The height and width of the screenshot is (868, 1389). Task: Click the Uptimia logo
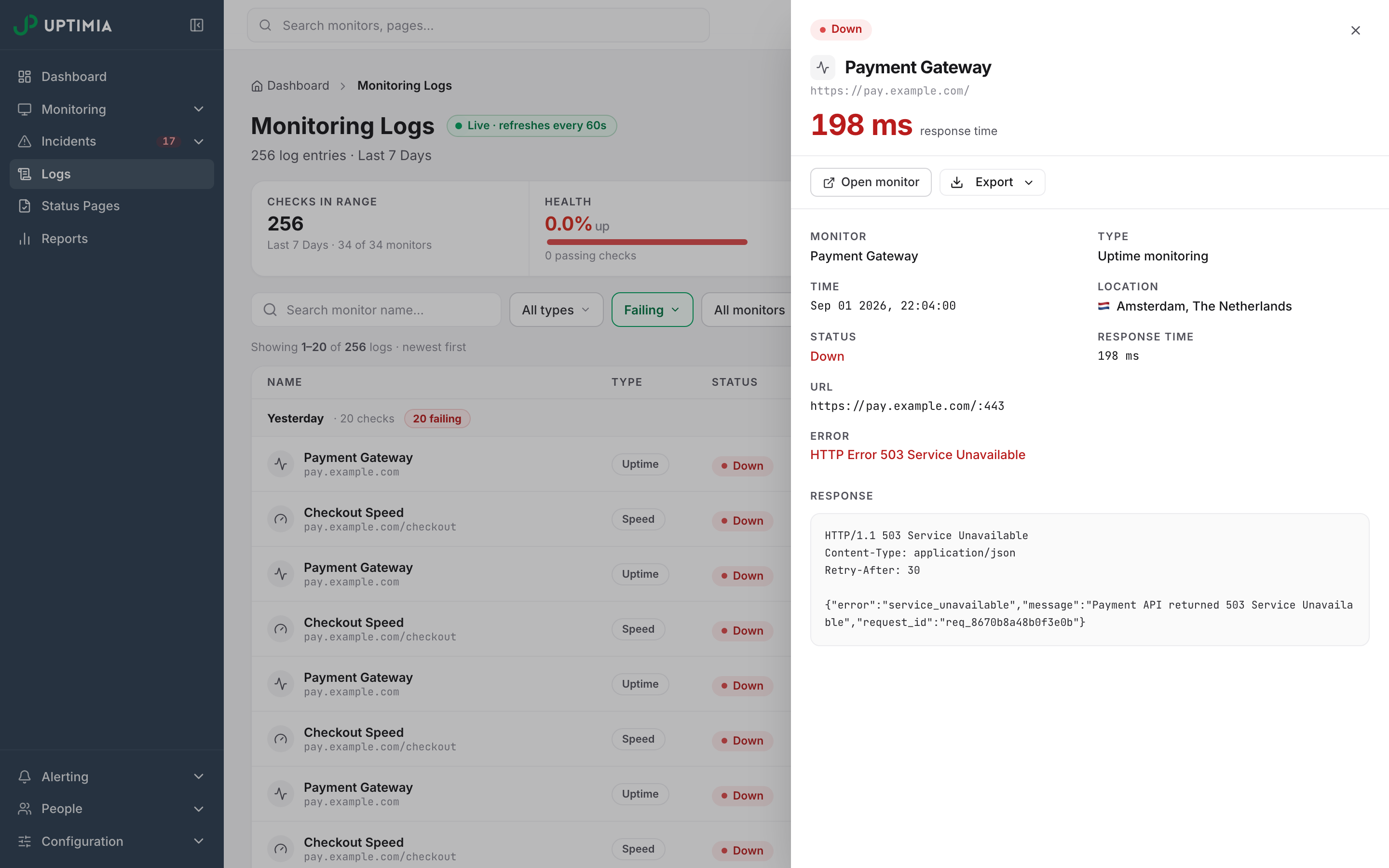tap(63, 25)
